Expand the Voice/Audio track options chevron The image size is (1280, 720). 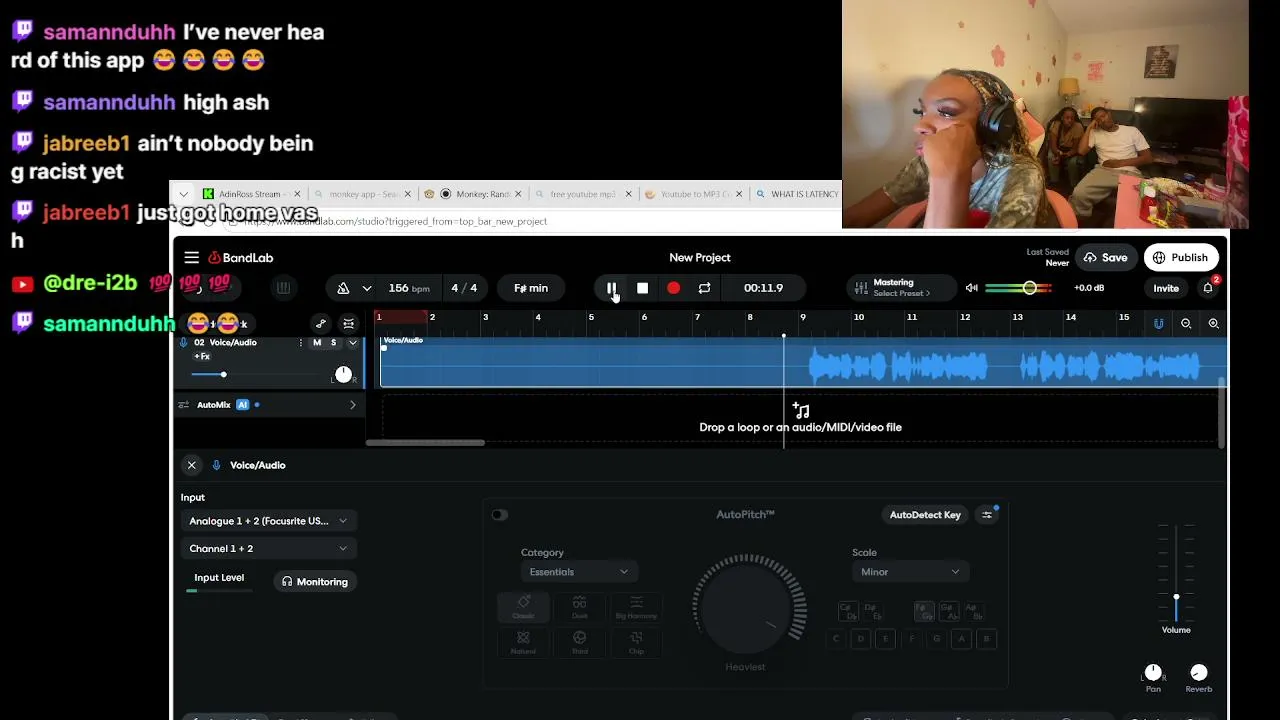tap(352, 343)
